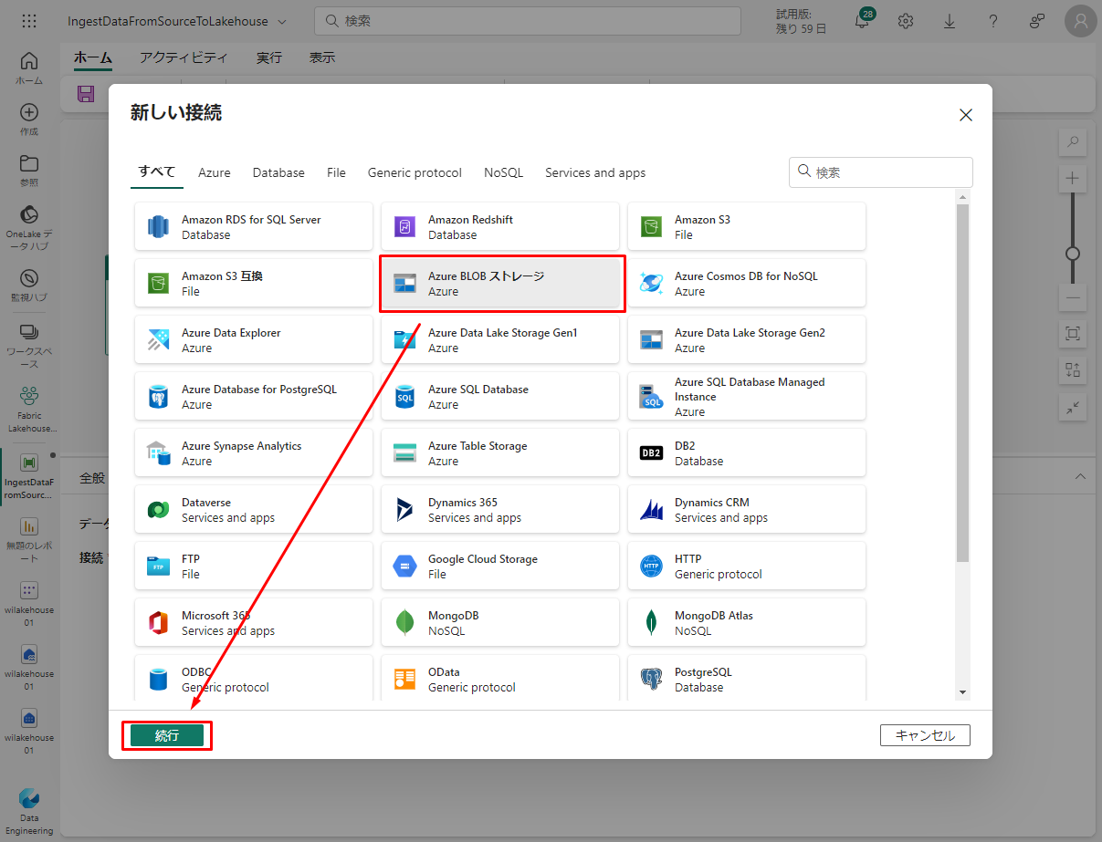Switch to Database tab in dialog

point(278,173)
